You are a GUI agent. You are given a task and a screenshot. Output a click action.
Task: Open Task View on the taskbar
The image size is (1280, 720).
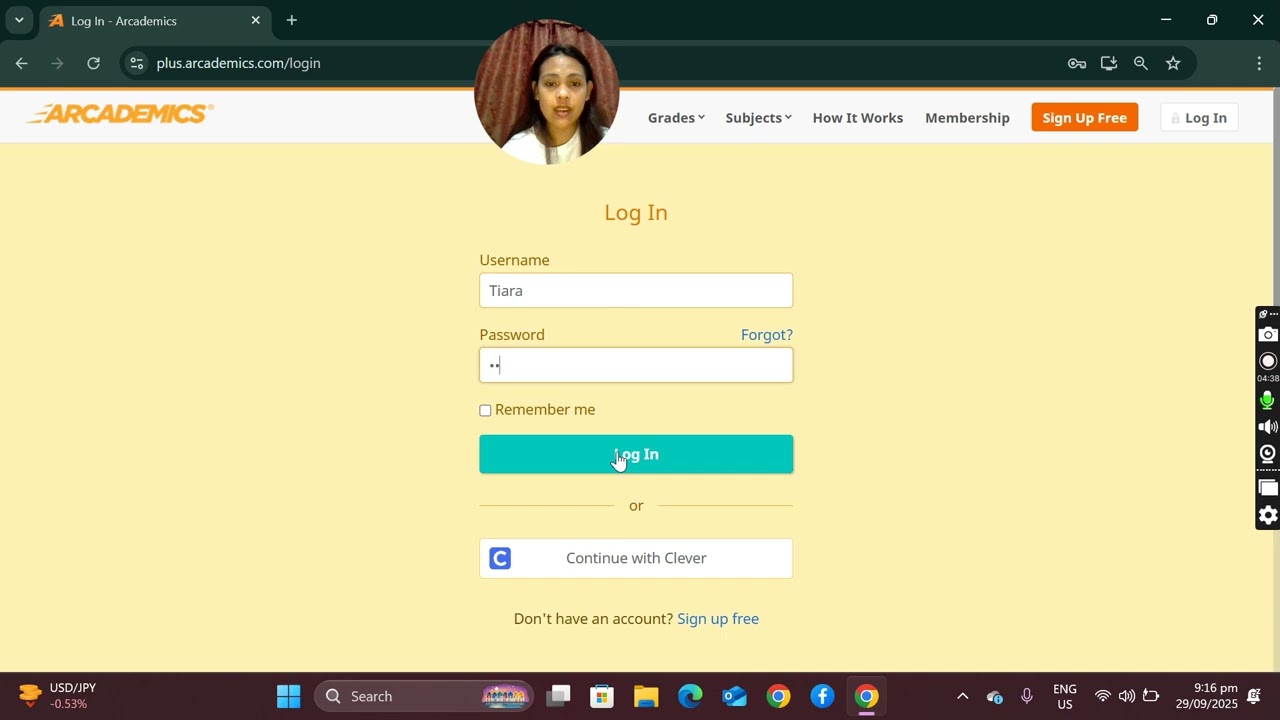[x=559, y=696]
